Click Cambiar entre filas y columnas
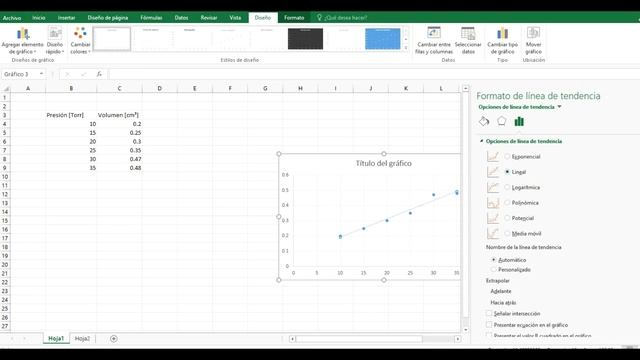The height and width of the screenshot is (360, 640). point(434,40)
